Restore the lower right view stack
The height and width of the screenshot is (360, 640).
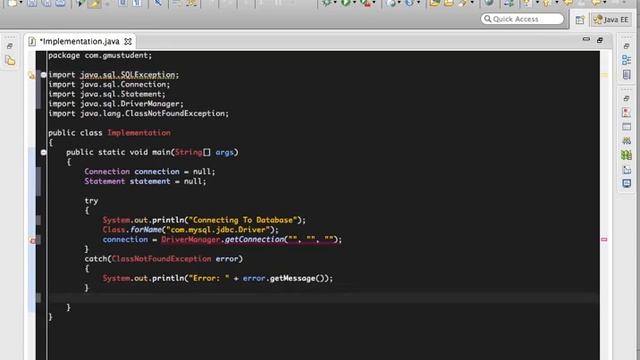[626, 98]
